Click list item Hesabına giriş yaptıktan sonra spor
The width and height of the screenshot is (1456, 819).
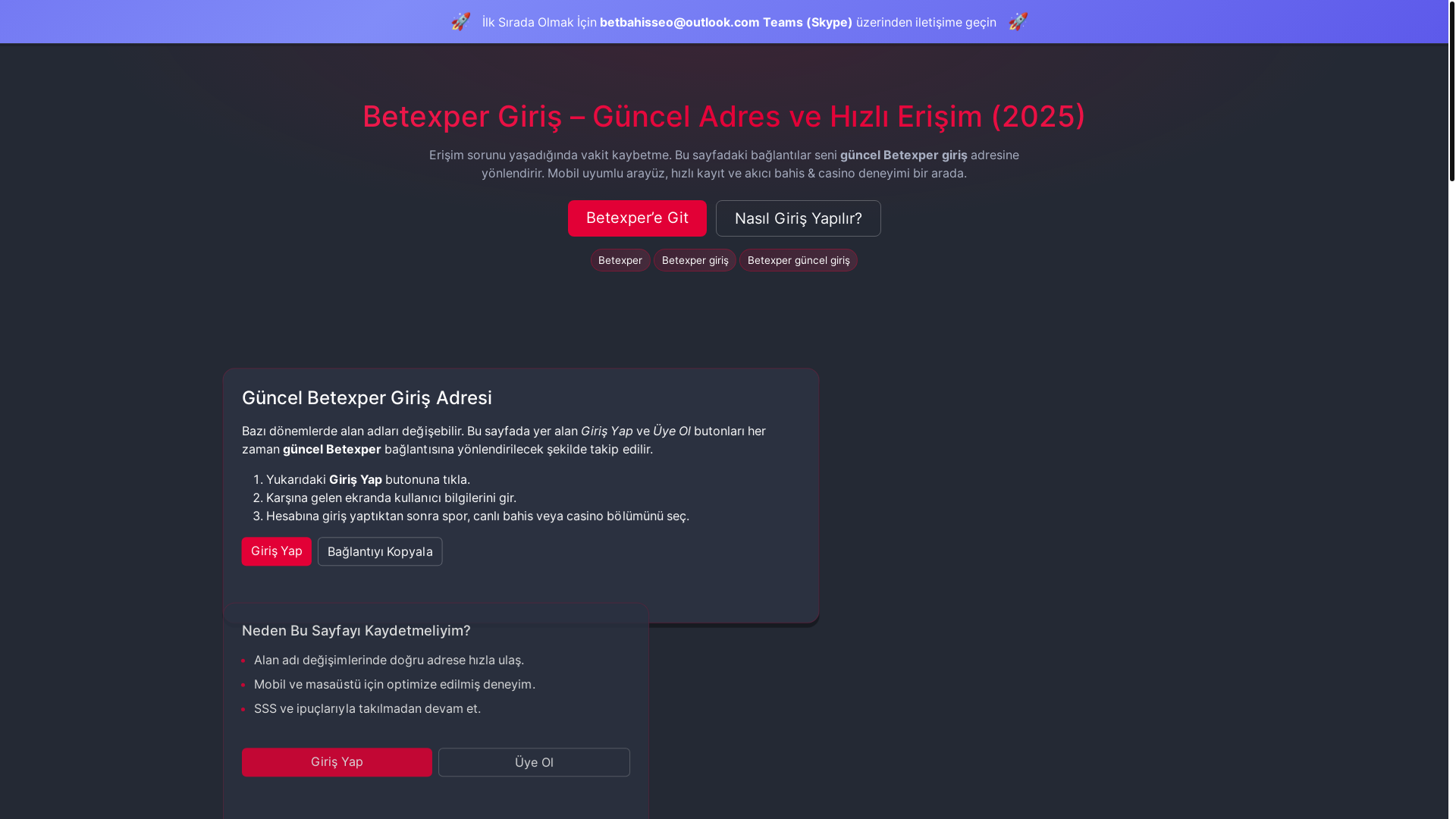click(x=478, y=516)
